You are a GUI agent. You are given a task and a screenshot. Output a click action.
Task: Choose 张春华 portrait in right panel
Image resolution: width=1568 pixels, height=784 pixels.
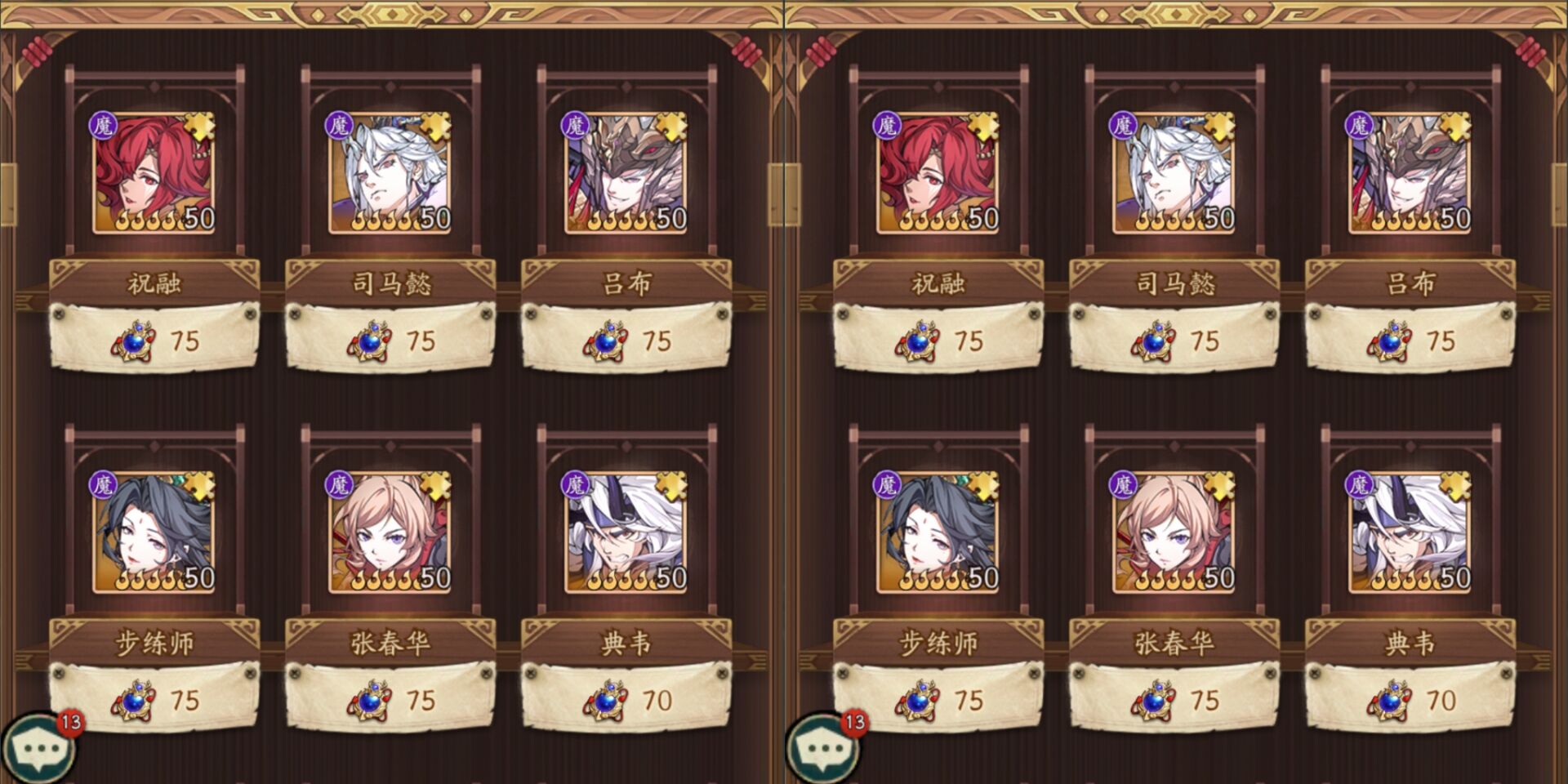coord(1174,532)
